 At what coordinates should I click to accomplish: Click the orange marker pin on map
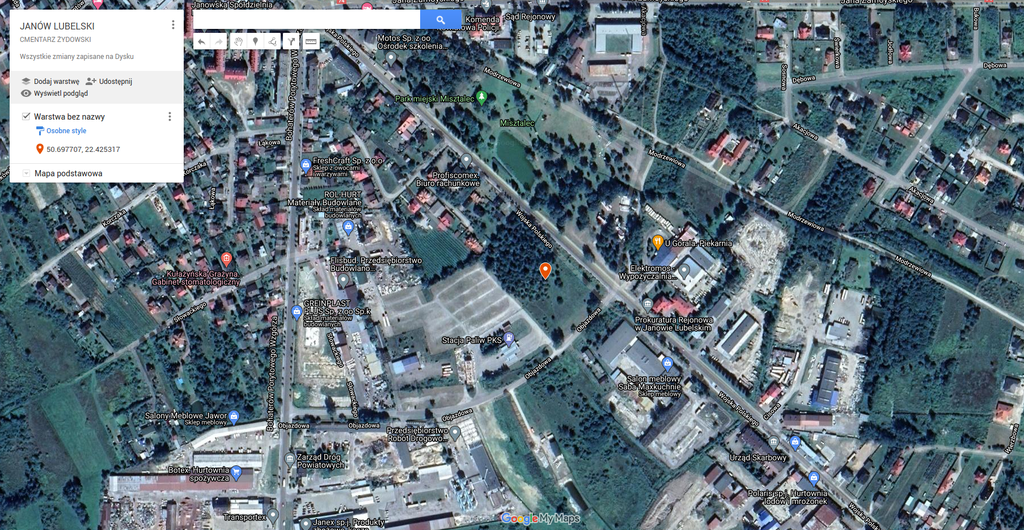click(x=545, y=270)
